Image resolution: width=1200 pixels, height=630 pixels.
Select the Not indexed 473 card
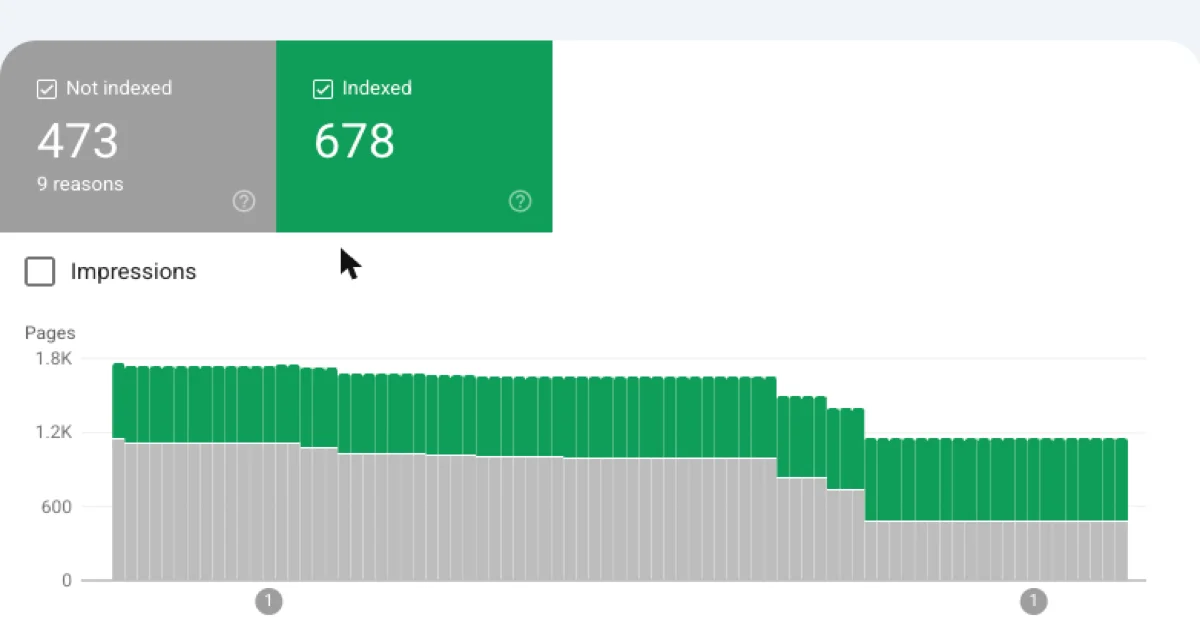click(138, 136)
